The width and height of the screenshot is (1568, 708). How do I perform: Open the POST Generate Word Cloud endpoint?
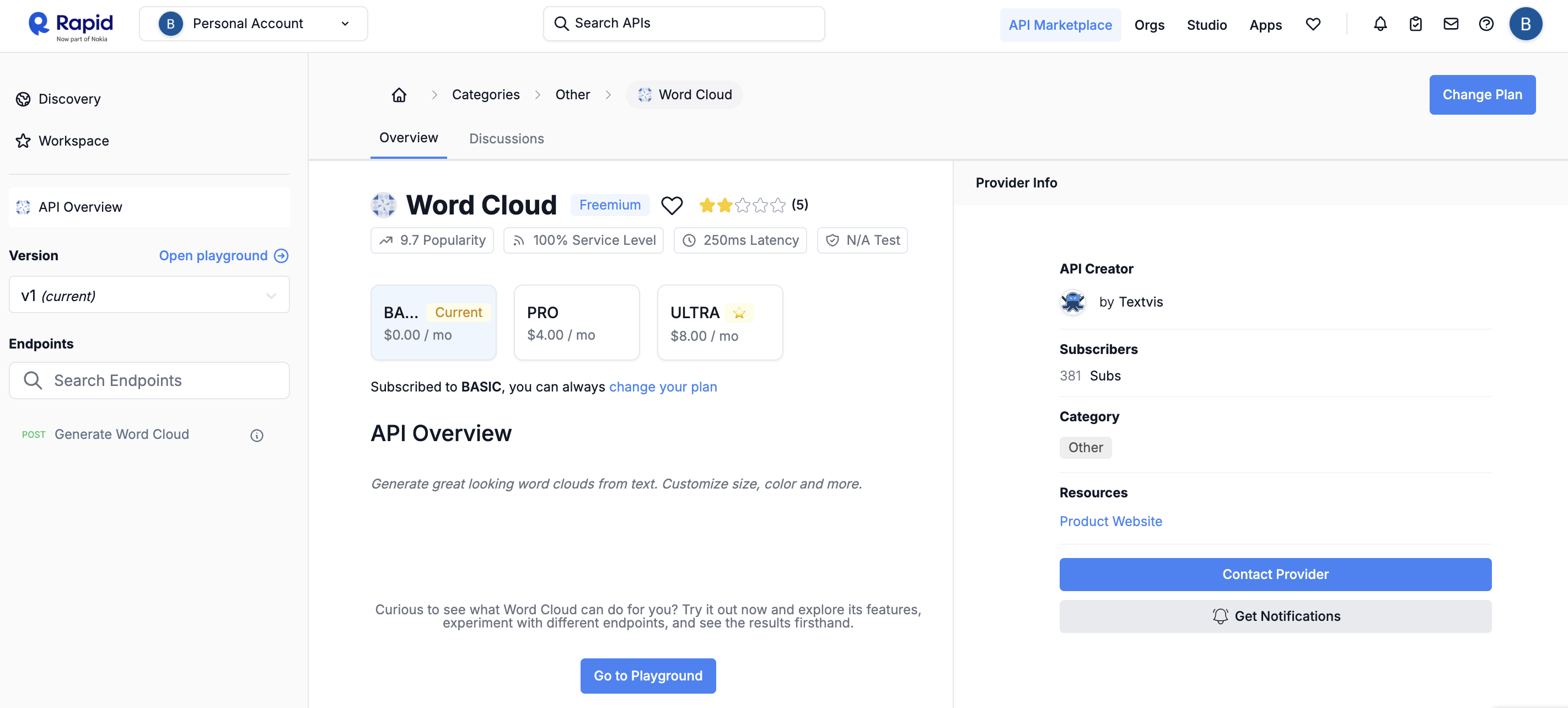[x=122, y=434]
